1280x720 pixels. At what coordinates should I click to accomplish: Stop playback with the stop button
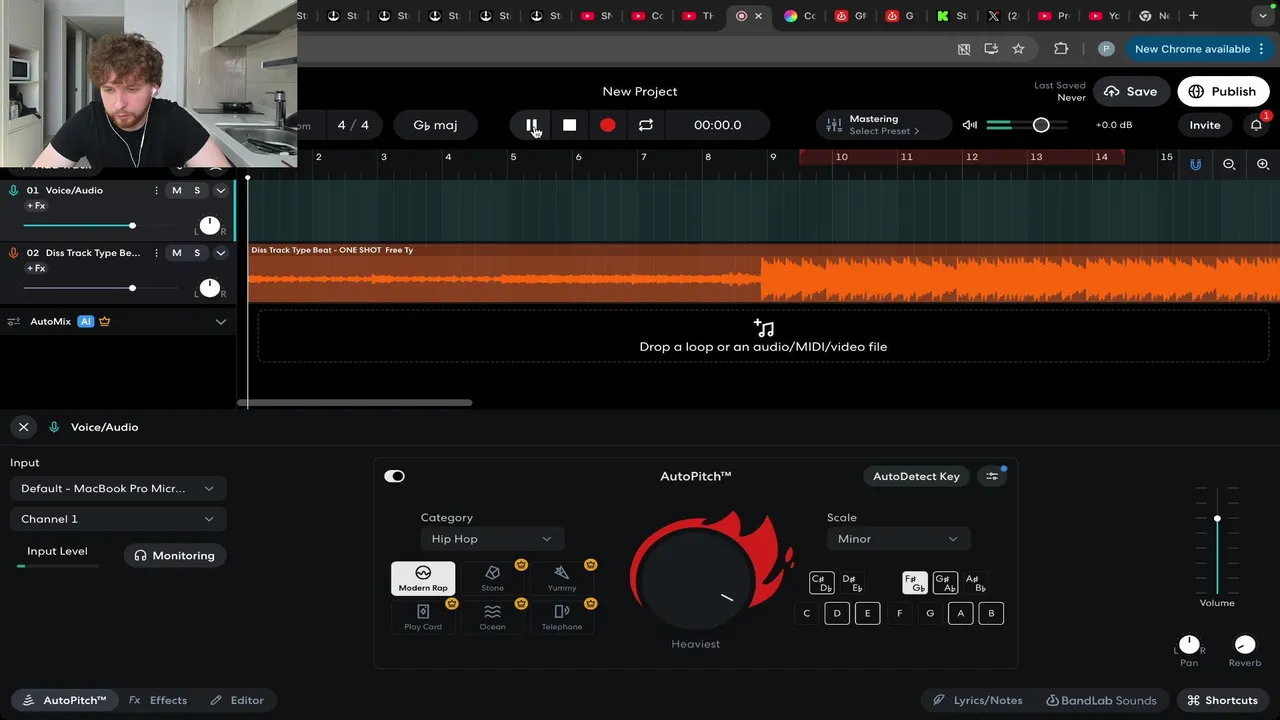569,125
